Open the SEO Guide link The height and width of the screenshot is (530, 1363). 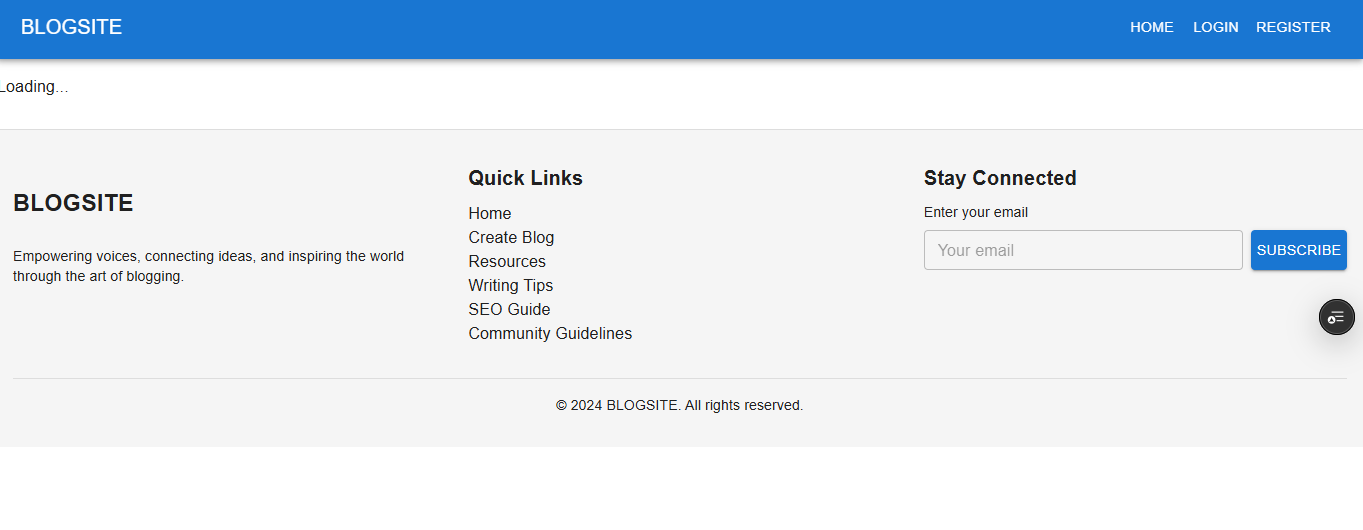pyautogui.click(x=509, y=309)
